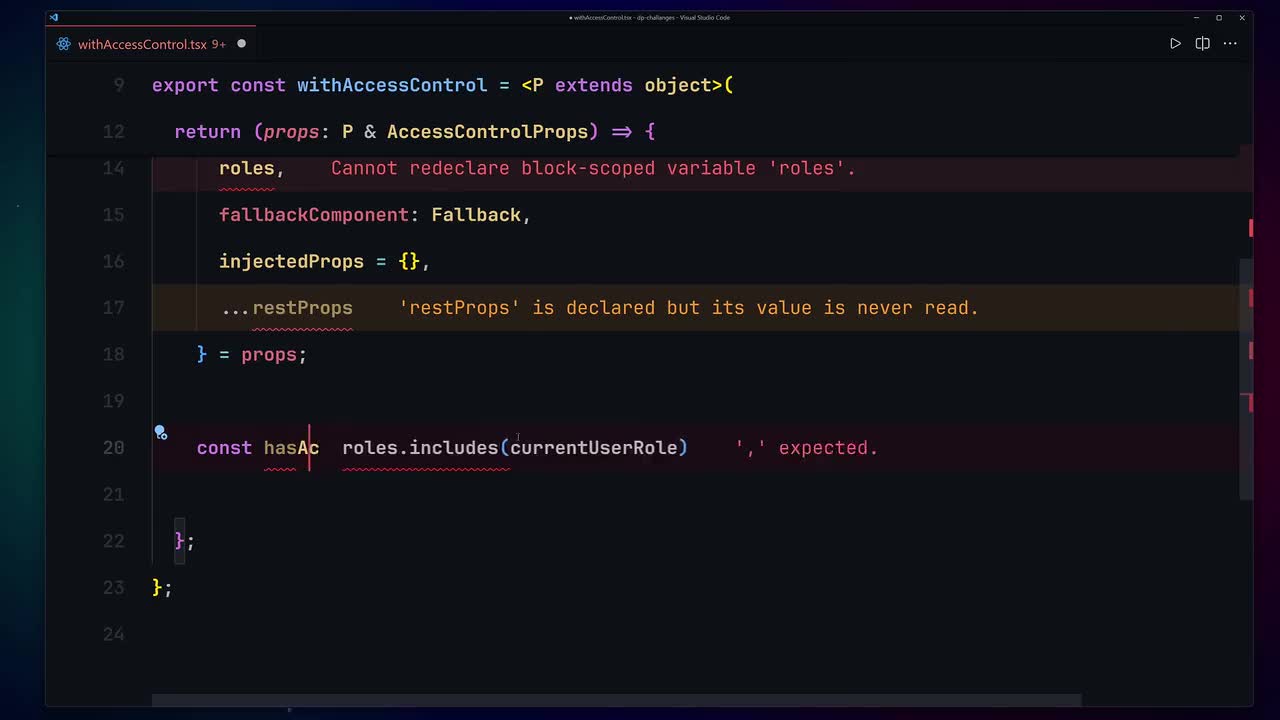1280x720 pixels.
Task: Click the "',' expected" error message
Action: pyautogui.click(x=806, y=448)
